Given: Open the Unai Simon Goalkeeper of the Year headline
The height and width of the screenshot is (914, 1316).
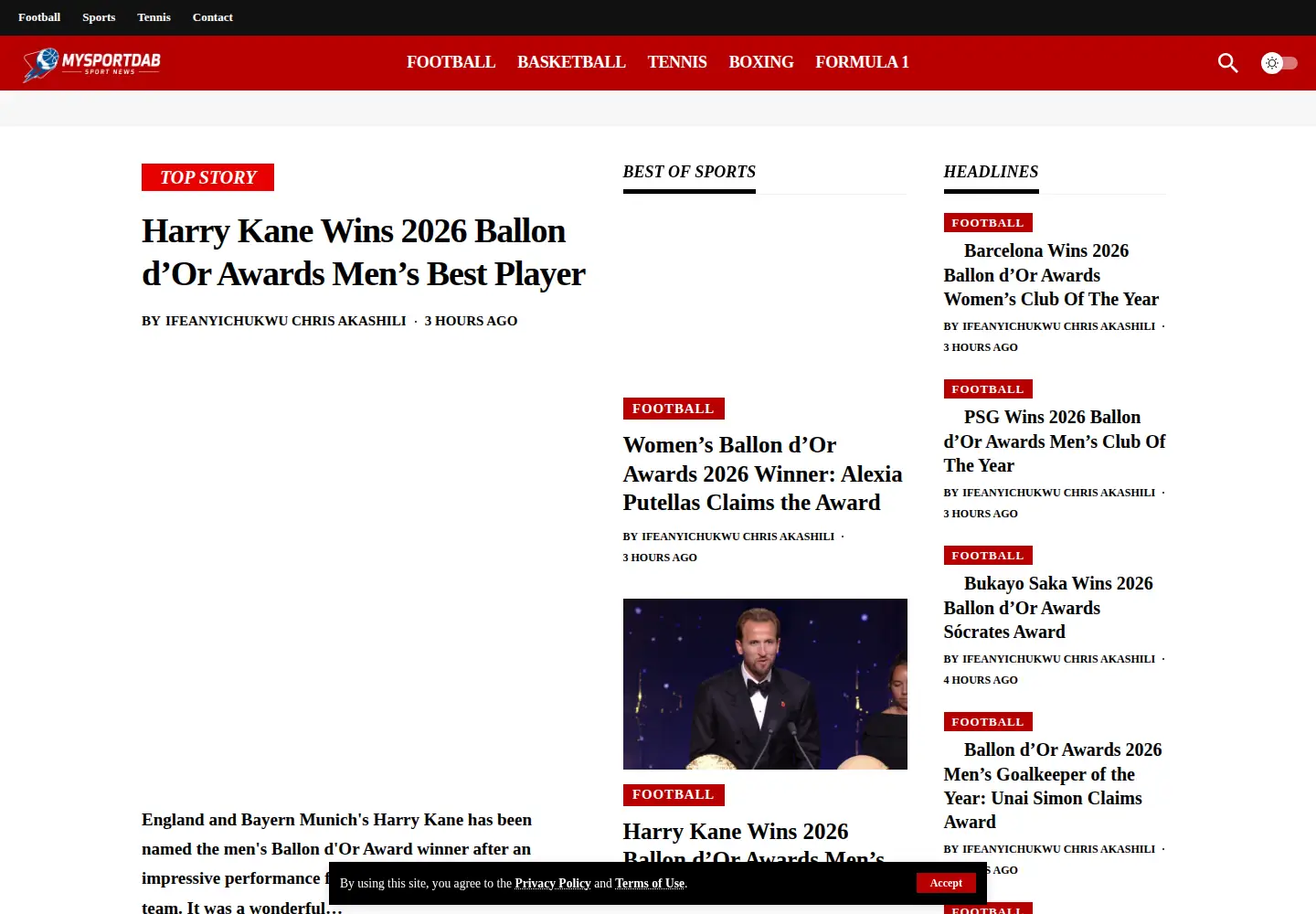Looking at the screenshot, I should click(x=1053, y=785).
